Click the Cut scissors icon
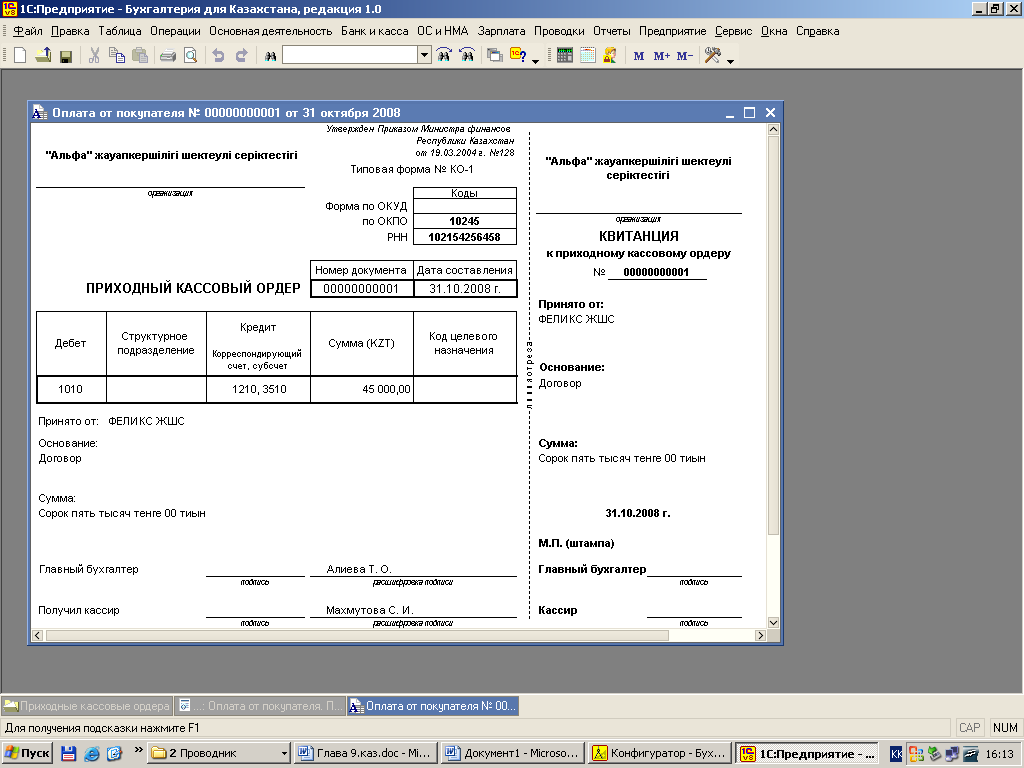This screenshot has width=1024, height=768. (x=94, y=56)
